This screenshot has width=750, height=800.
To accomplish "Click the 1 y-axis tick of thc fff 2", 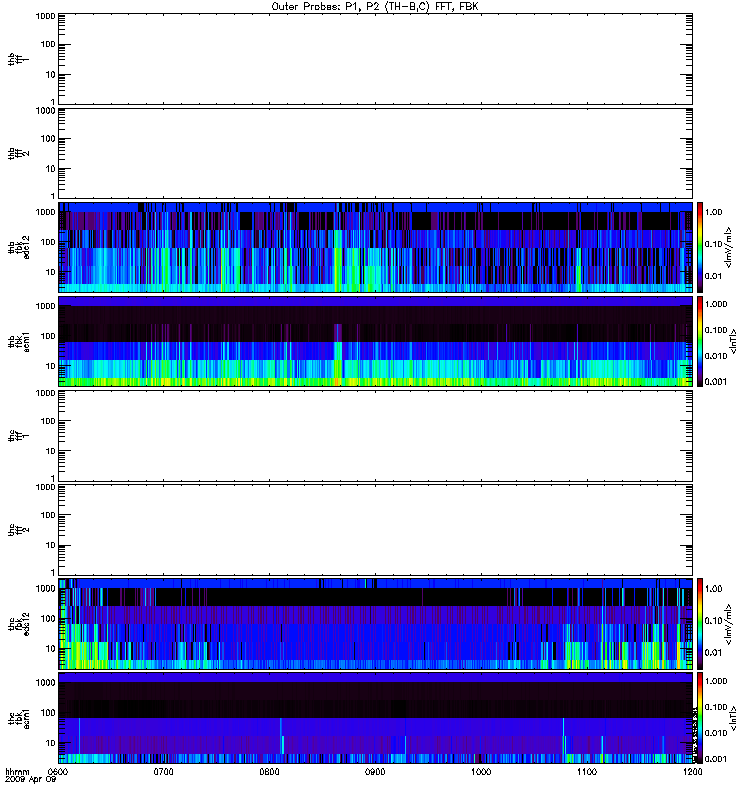I will coord(53,572).
